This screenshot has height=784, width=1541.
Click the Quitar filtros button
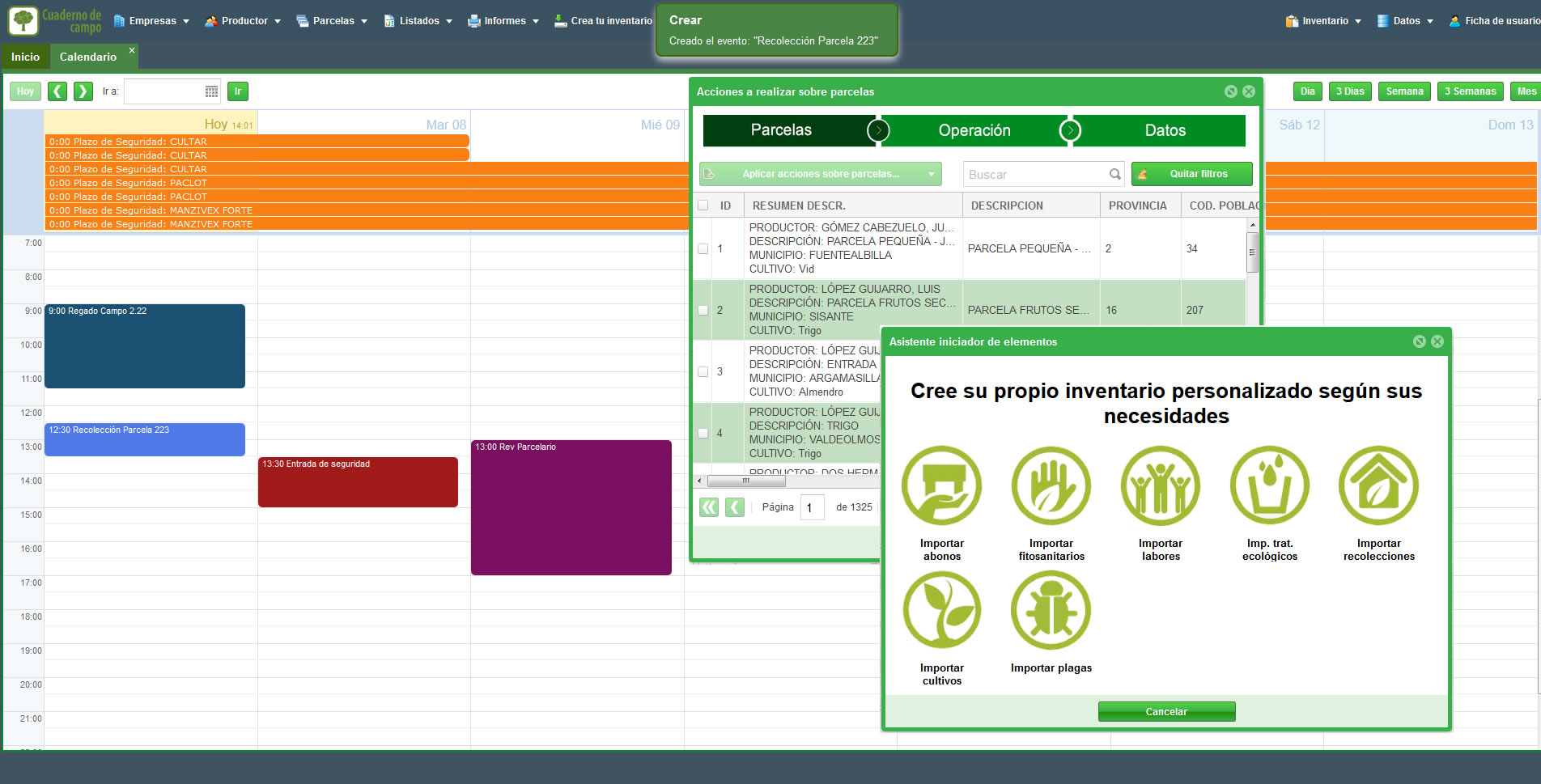point(1192,174)
